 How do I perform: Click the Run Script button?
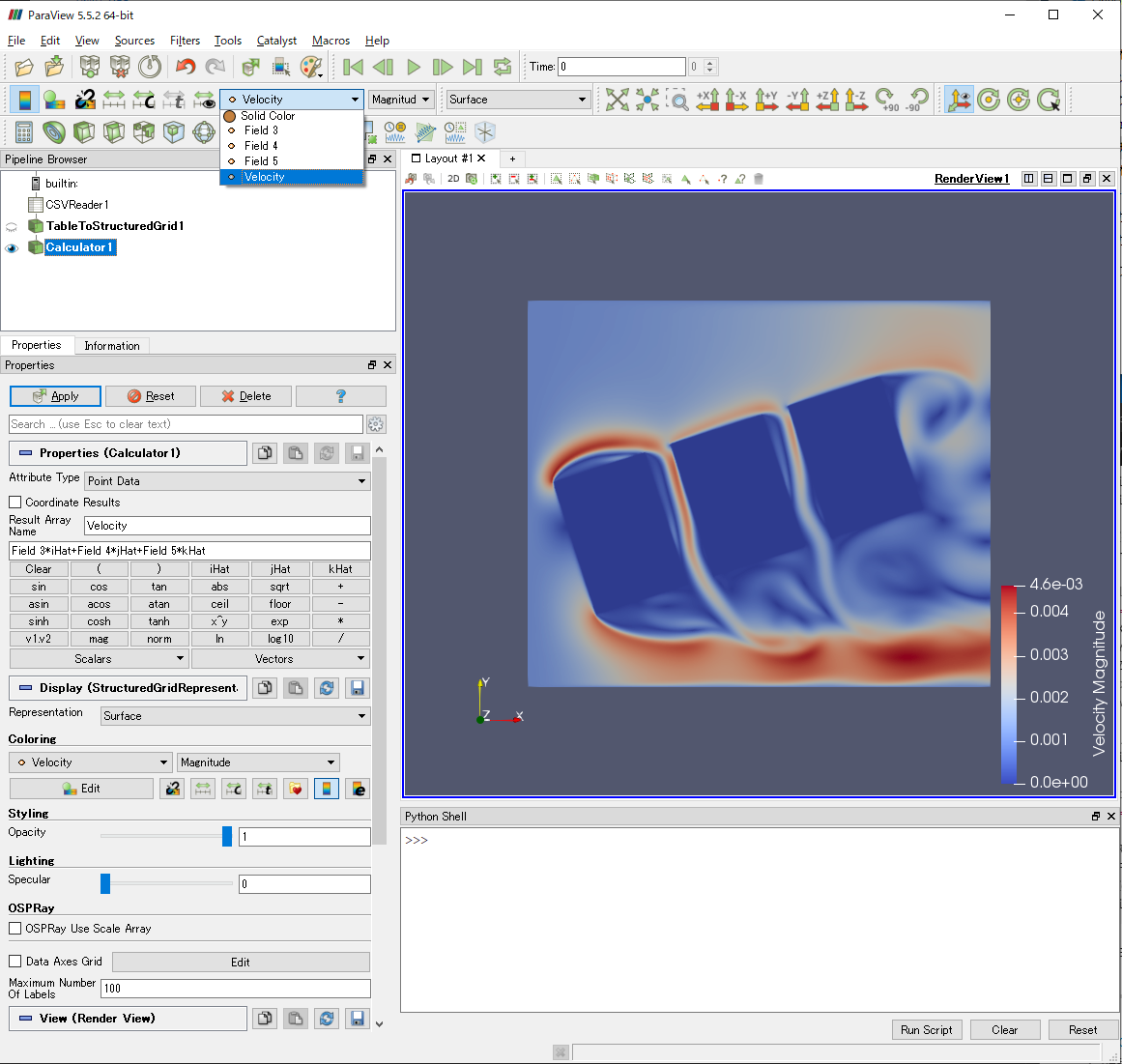coord(926,1030)
